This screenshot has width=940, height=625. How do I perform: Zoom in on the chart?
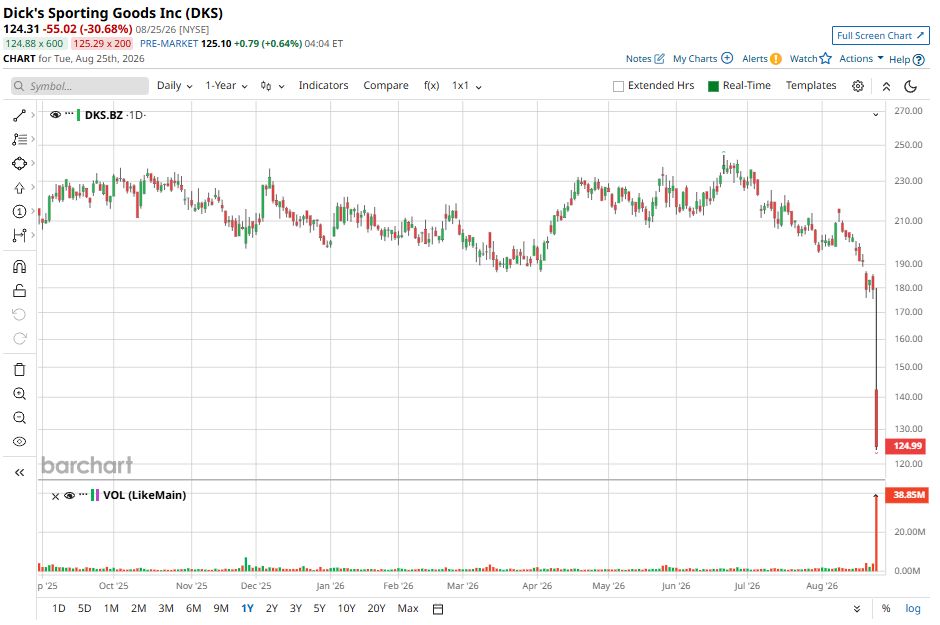(x=19, y=394)
